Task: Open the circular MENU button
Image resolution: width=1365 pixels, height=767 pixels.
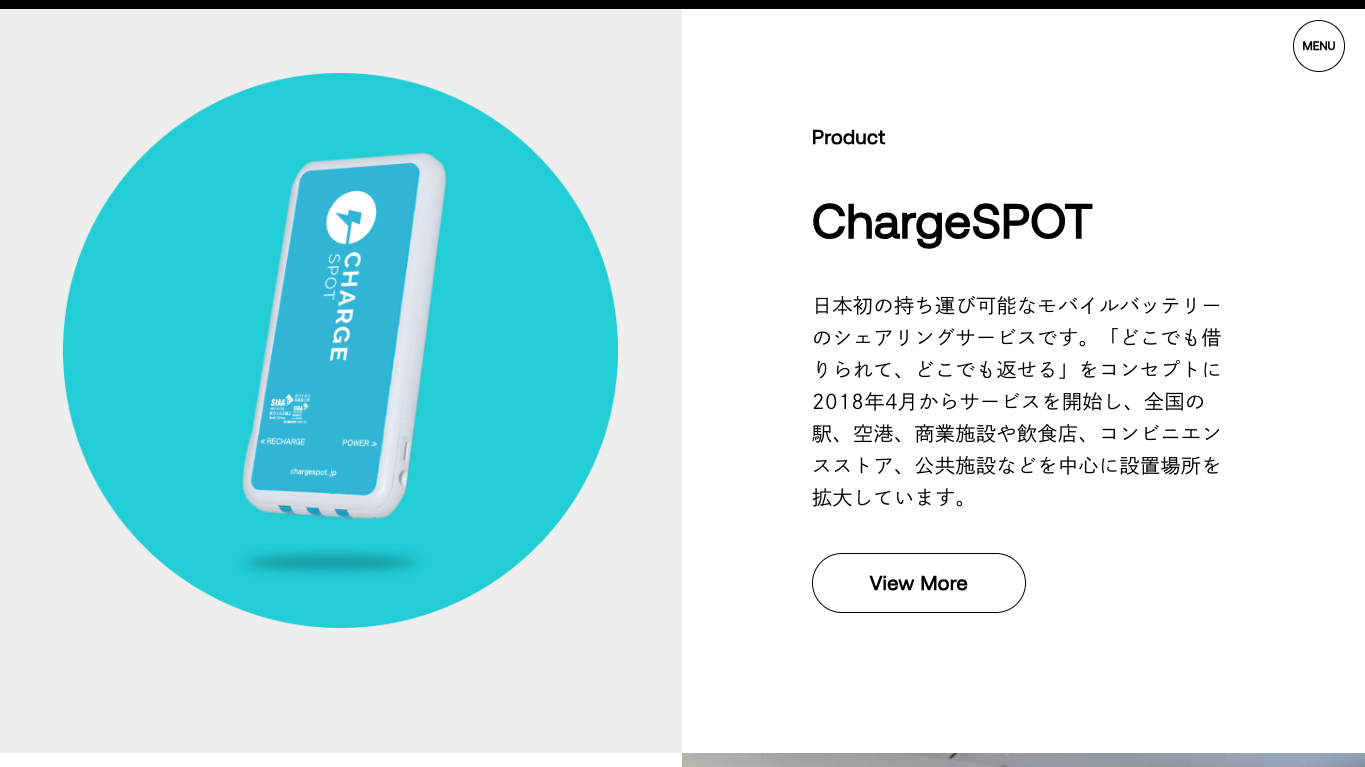Action: click(x=1318, y=46)
